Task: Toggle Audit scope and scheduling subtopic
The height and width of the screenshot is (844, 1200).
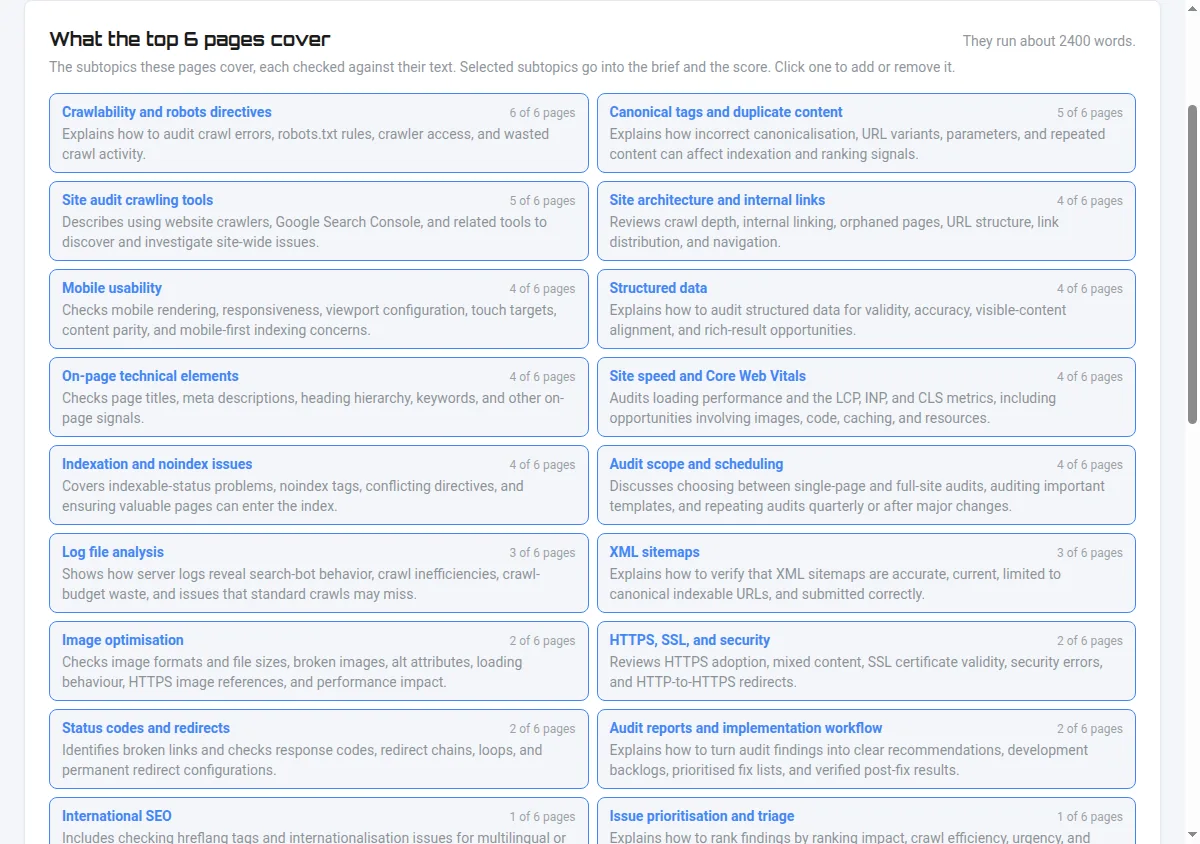Action: coord(866,485)
